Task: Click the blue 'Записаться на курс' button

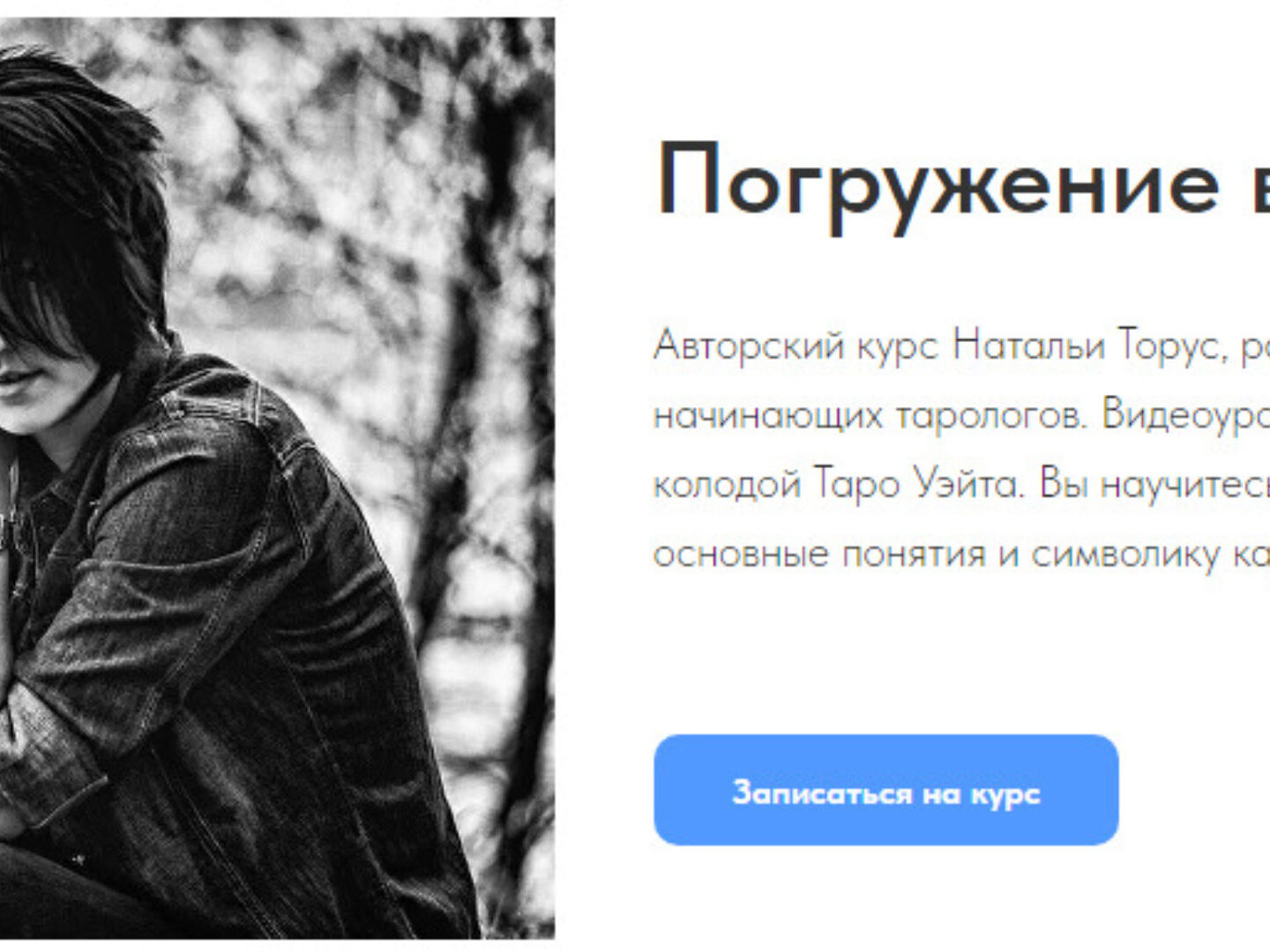Action: (885, 790)
